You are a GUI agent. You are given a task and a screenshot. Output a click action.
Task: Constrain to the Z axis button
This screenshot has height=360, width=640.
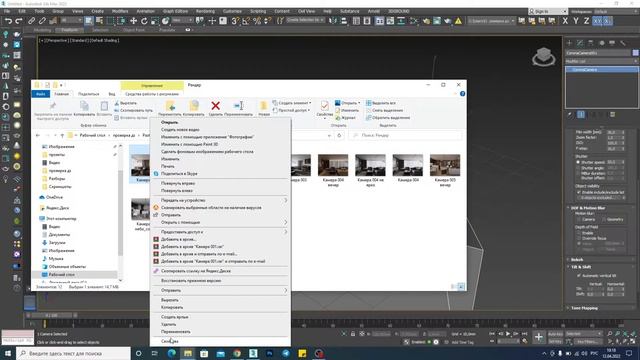pos(587,21)
